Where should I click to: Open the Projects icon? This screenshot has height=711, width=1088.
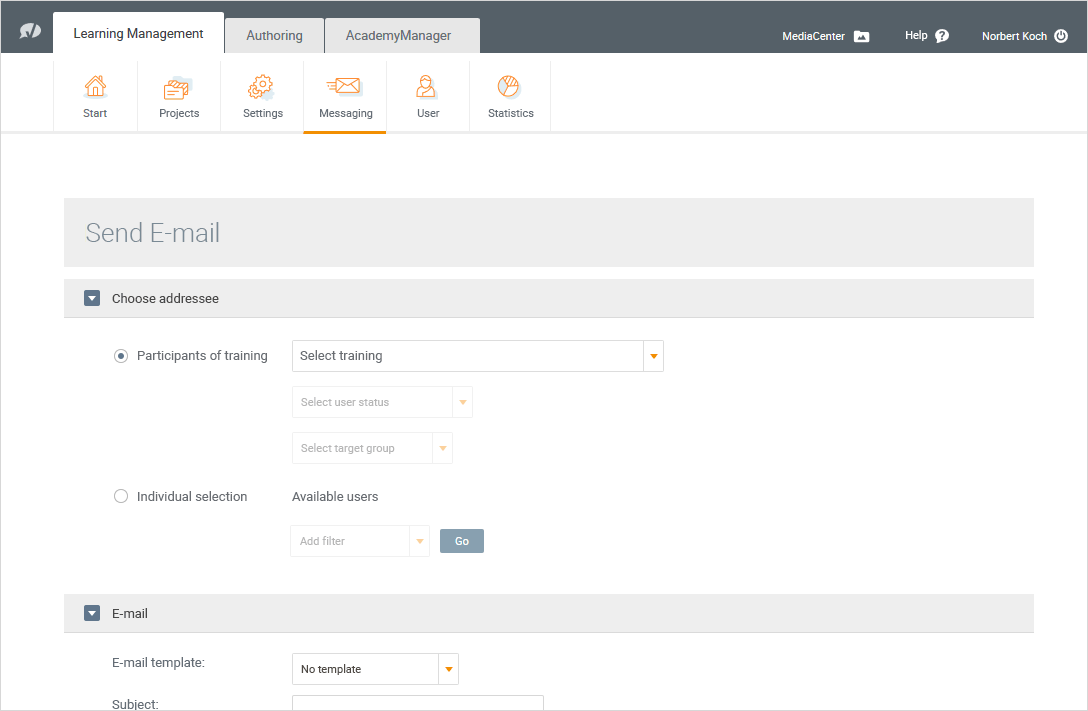(178, 88)
